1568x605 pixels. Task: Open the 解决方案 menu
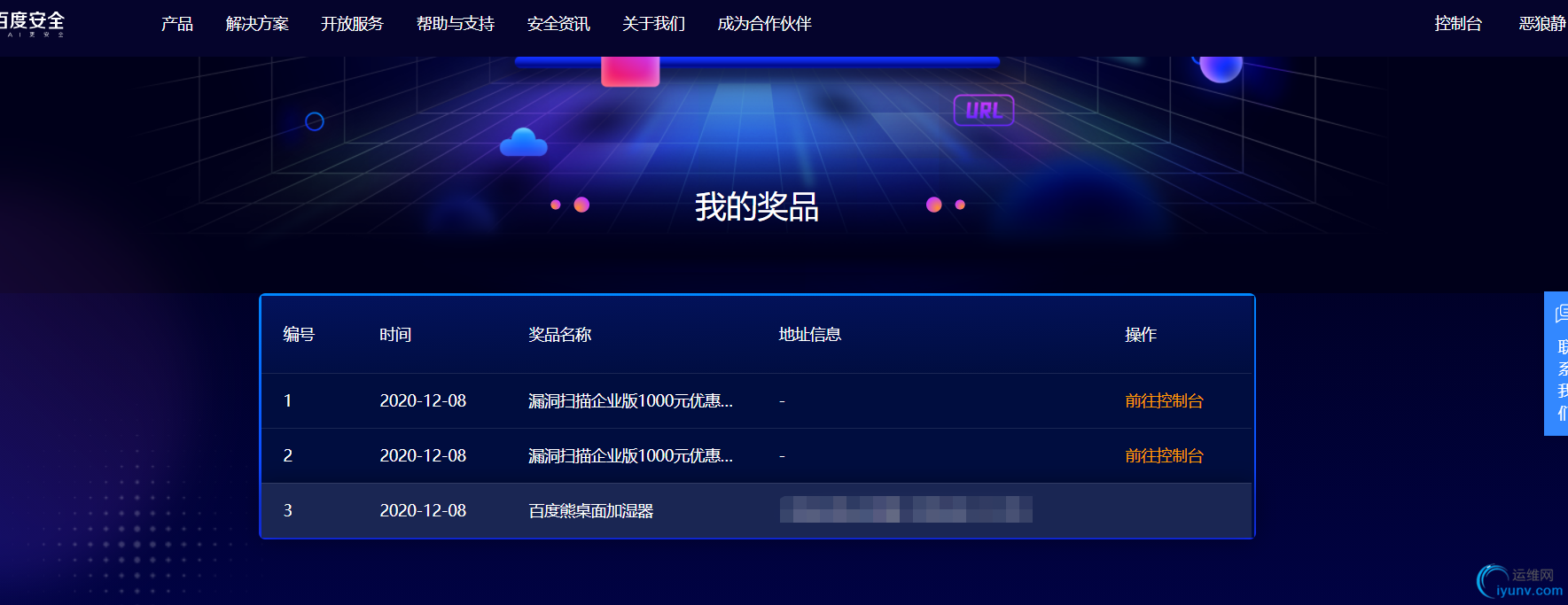tap(257, 24)
